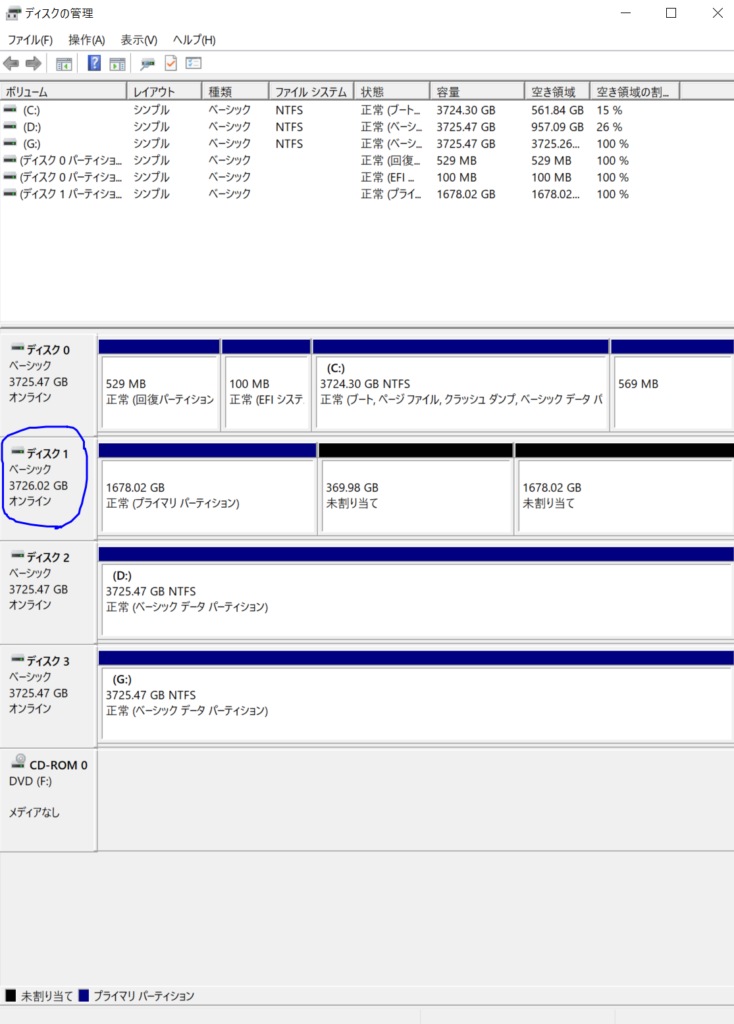Open the 表示(V) menu
This screenshot has height=1024, width=734.
[139, 40]
